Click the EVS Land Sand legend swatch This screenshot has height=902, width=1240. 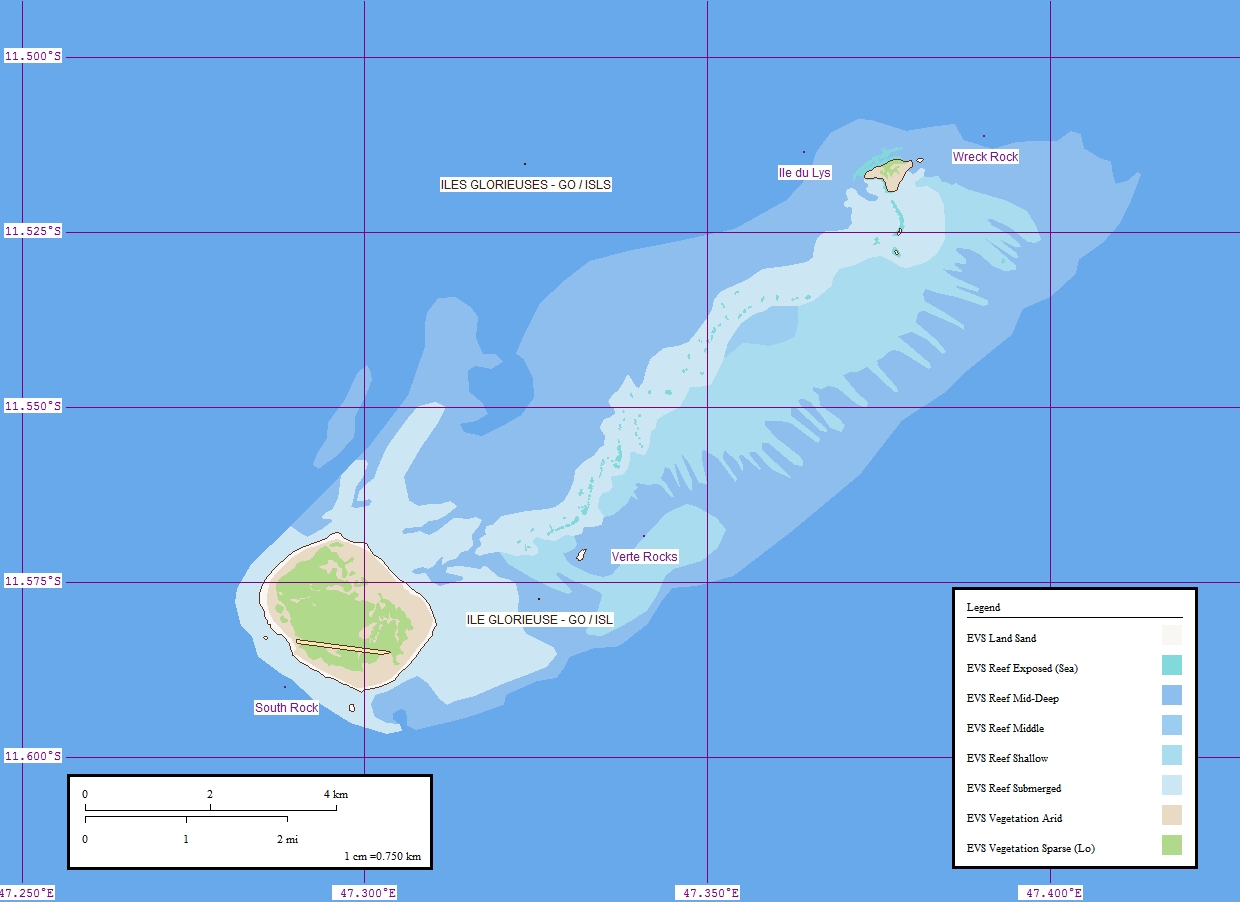click(x=1172, y=635)
